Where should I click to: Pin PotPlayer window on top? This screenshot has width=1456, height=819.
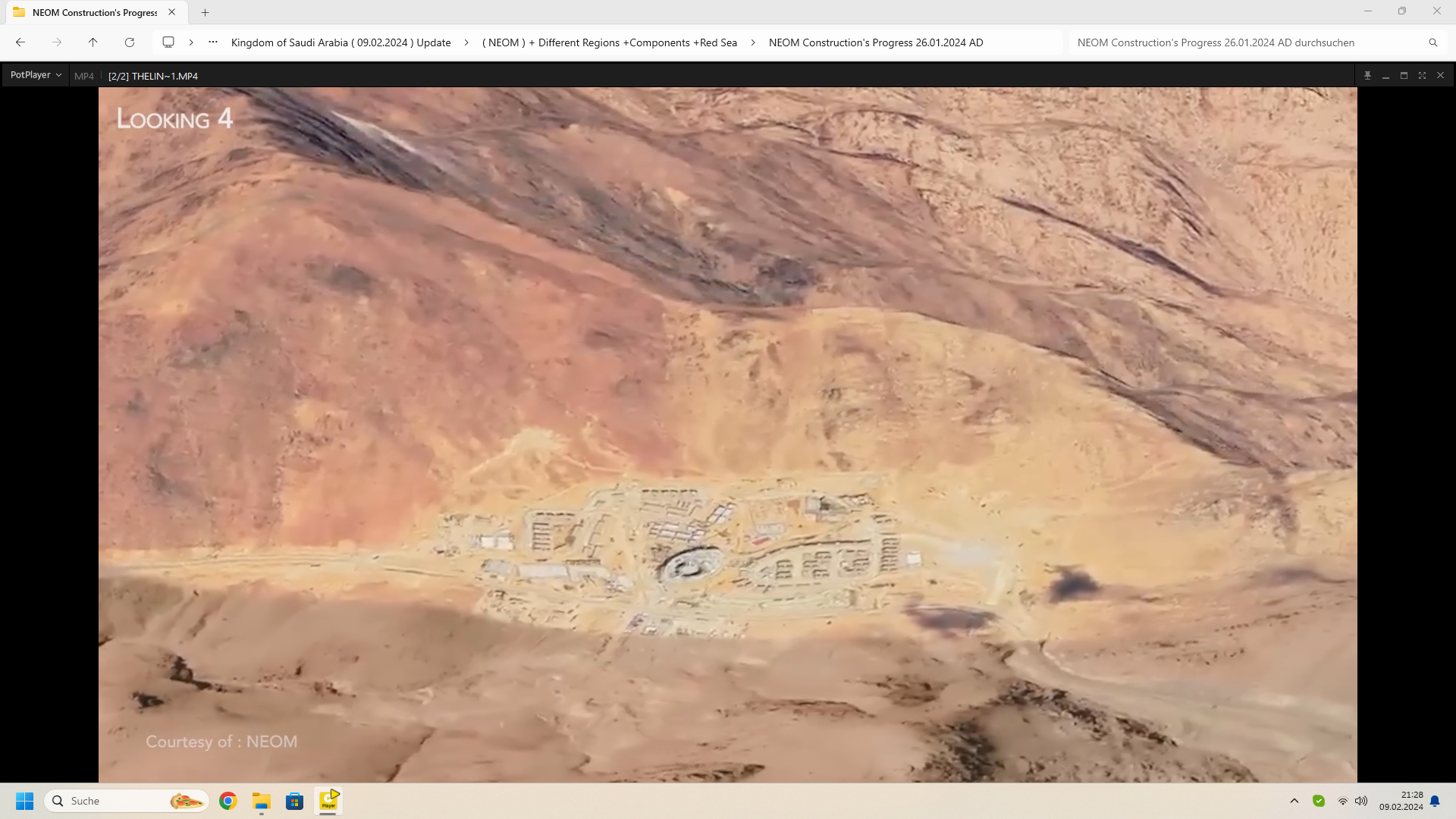pos(1367,75)
